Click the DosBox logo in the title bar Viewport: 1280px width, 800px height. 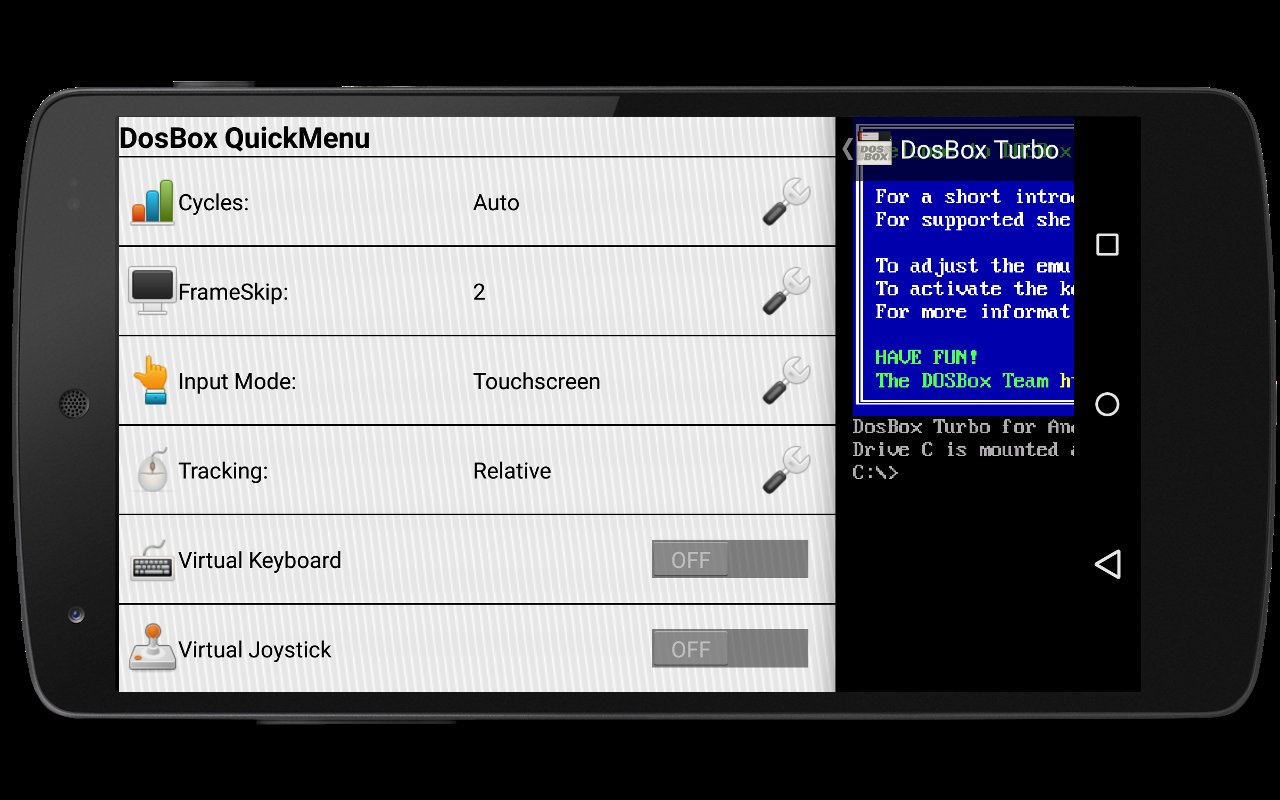(x=873, y=149)
